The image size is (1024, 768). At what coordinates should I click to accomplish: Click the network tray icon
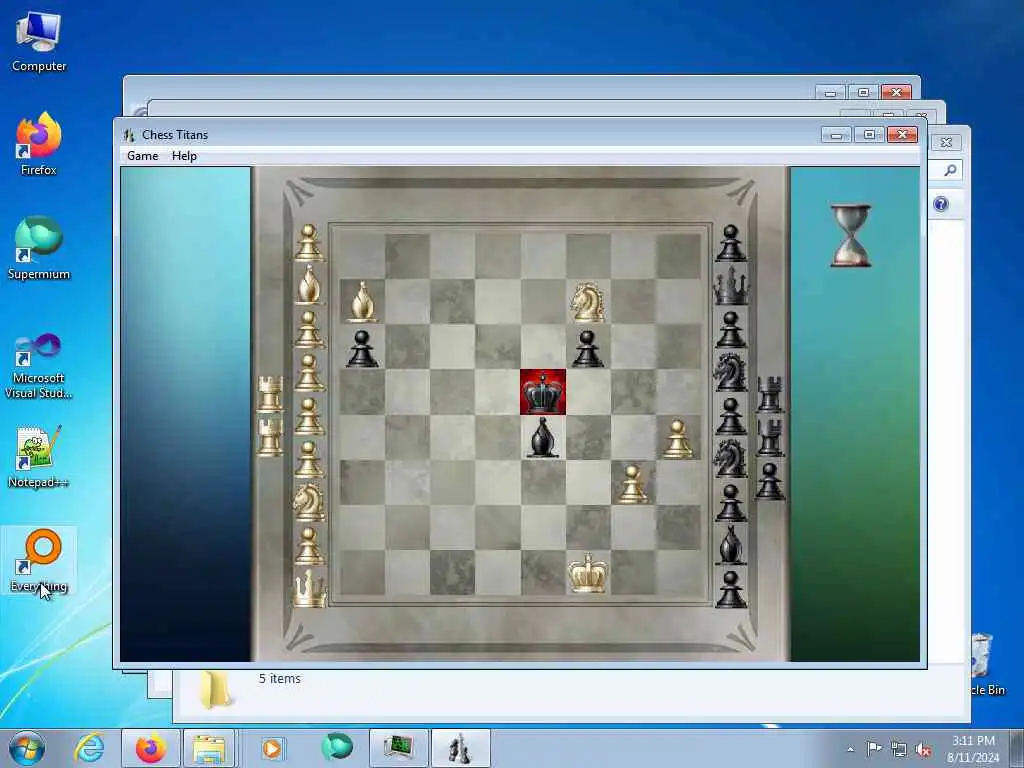coord(899,750)
